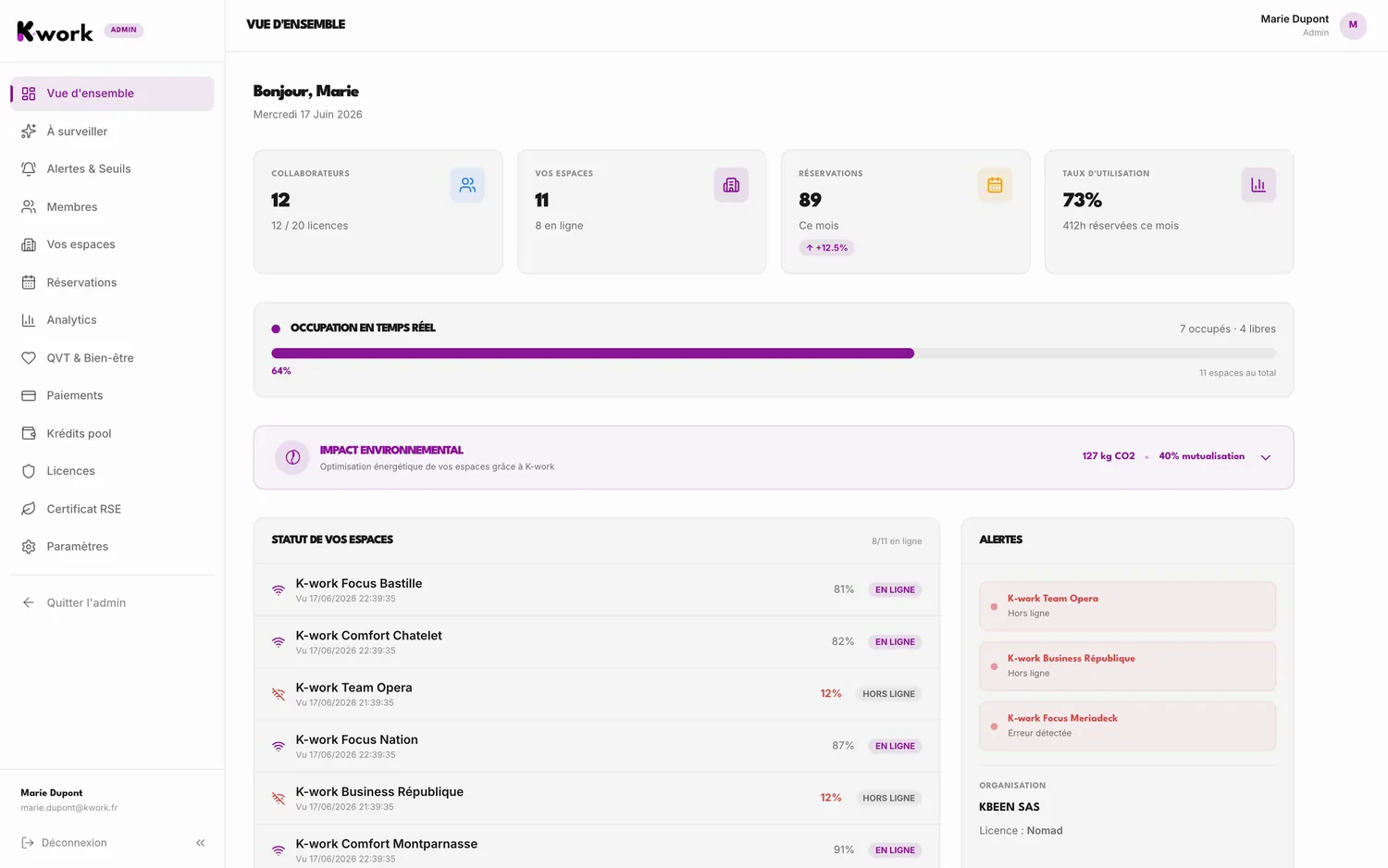Click the '8/11 en ligne' status text
The image size is (1388, 868).
[x=897, y=541]
